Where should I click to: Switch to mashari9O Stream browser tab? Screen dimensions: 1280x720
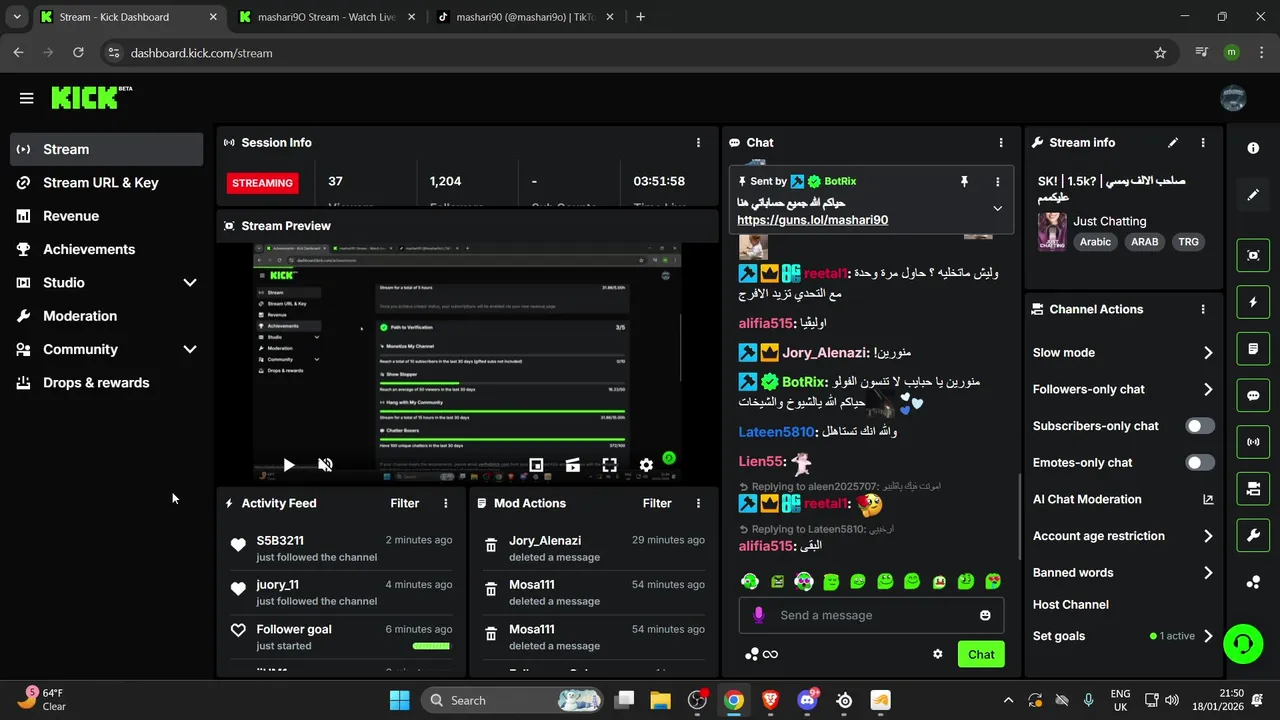click(x=326, y=17)
